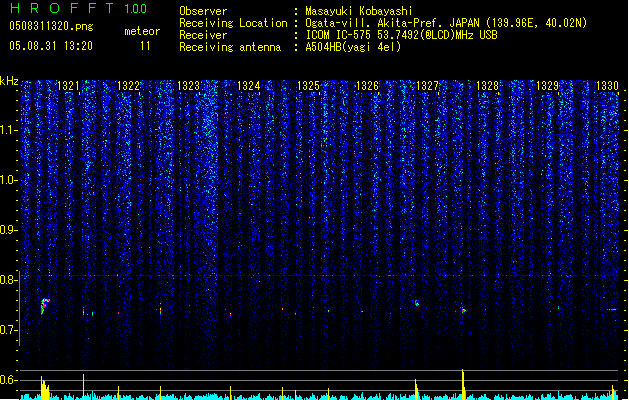Click the 1326 time marker
This screenshot has width=629, height=400.
367,86
